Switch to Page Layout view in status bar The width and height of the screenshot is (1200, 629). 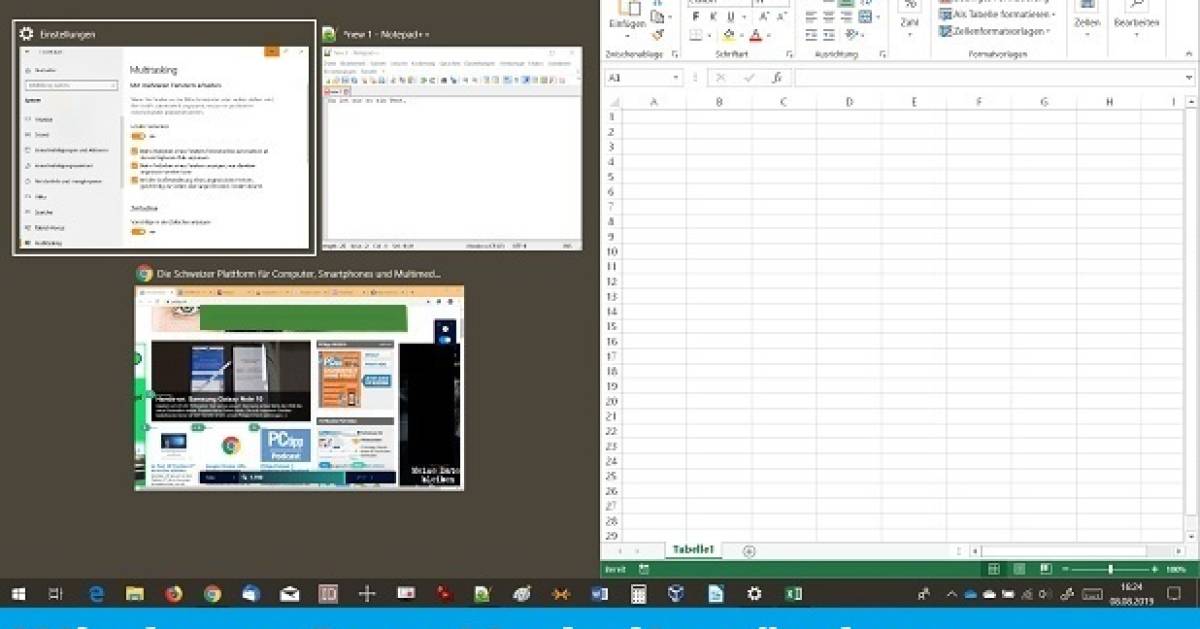point(1019,569)
